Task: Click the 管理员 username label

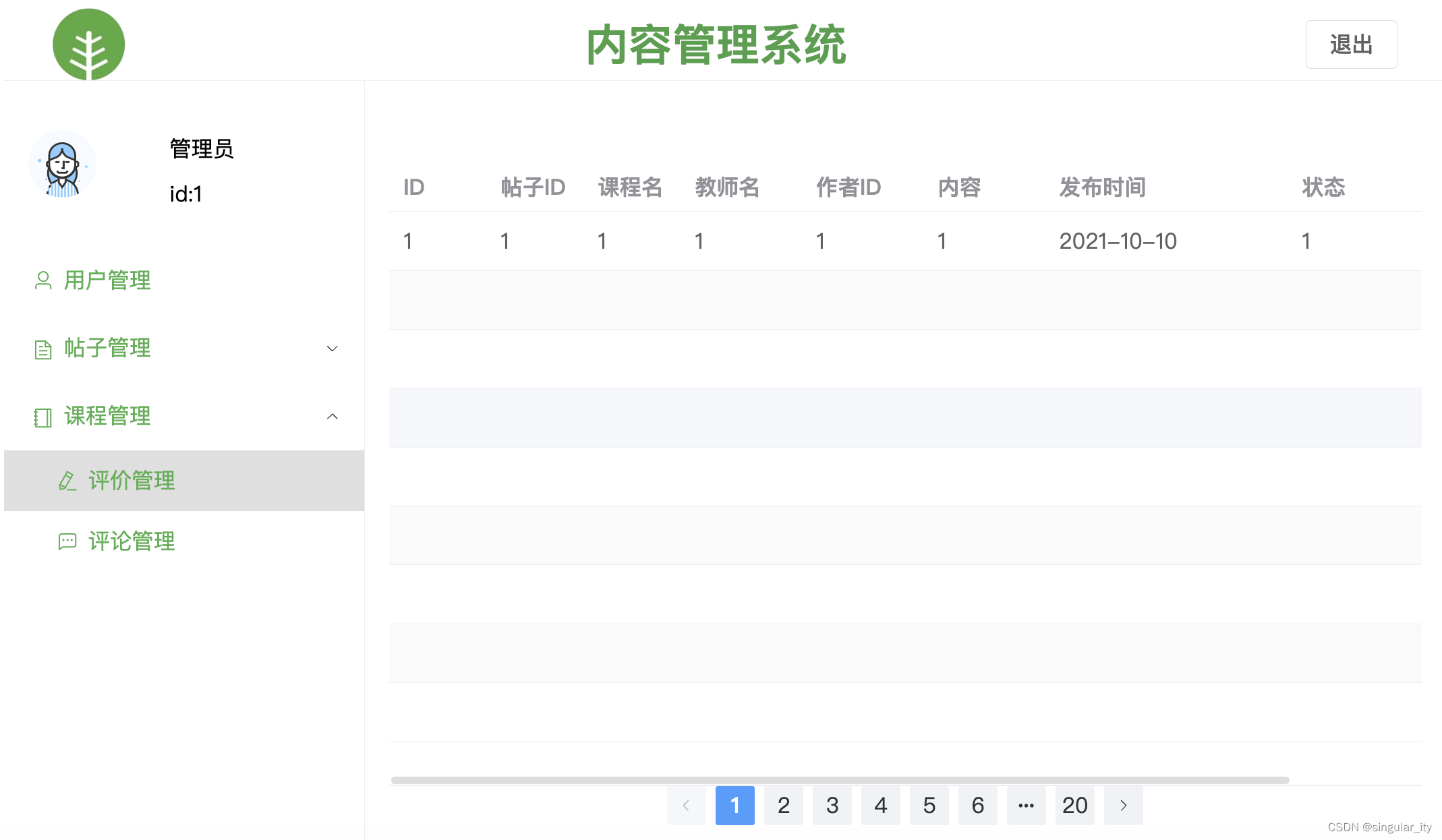Action: pos(202,148)
